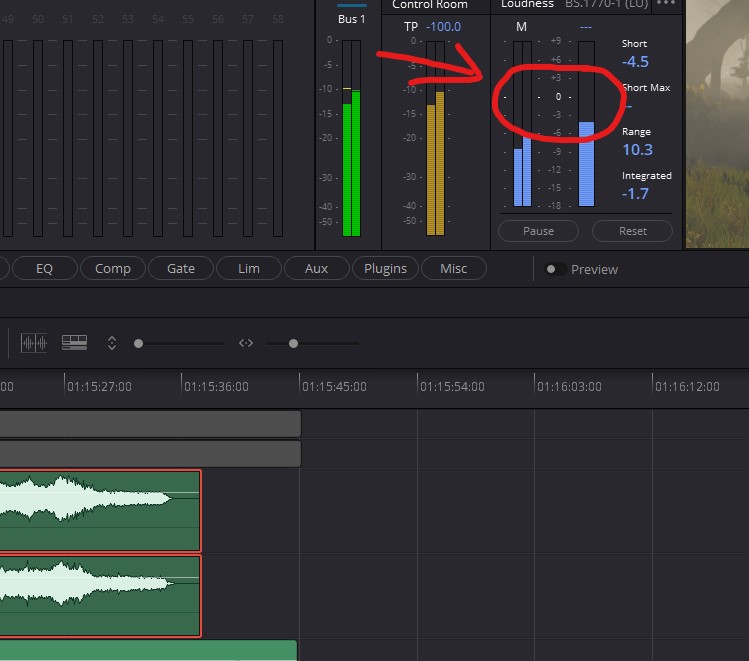Open the Plugins filter button

click(385, 268)
